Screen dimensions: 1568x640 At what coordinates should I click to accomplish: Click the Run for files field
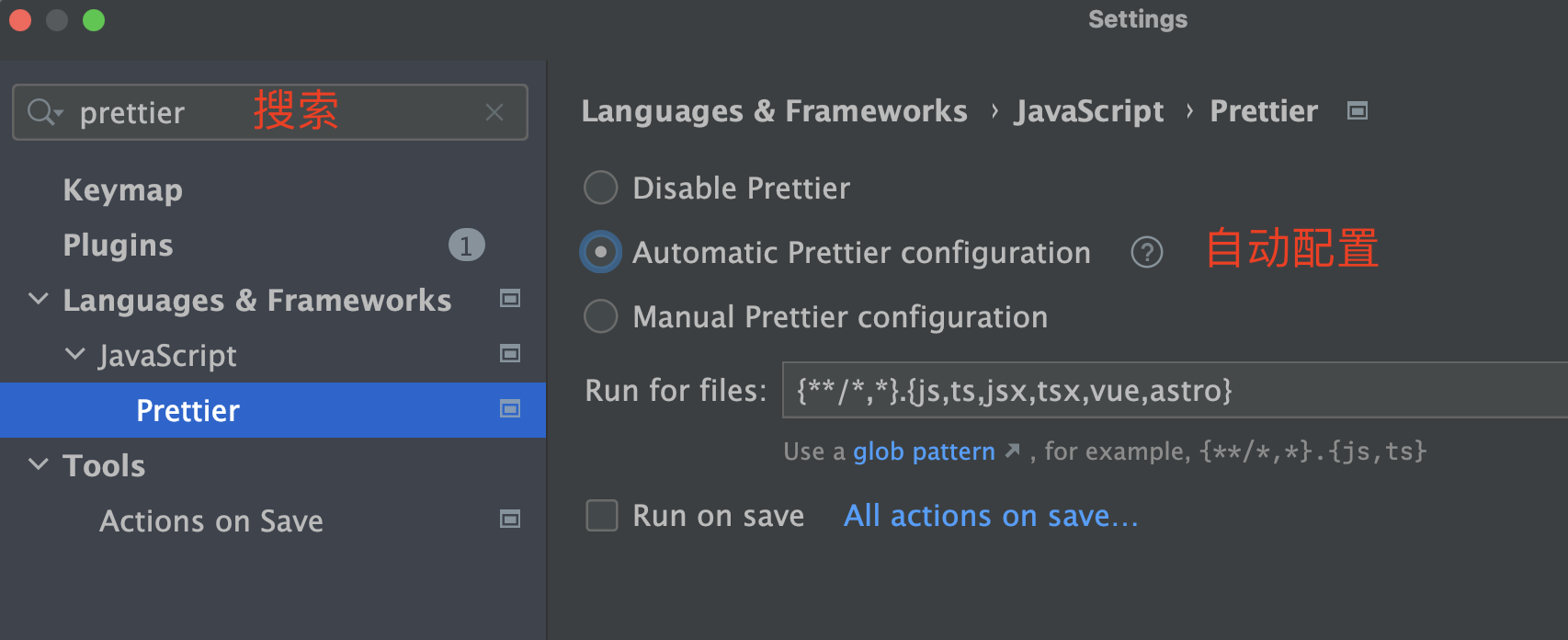[x=1175, y=390]
